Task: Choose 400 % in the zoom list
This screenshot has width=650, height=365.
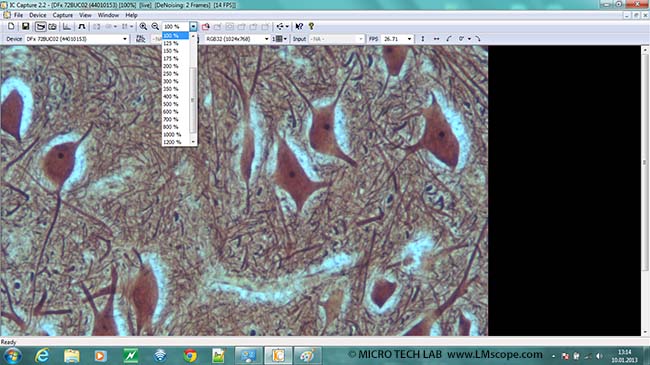Action: (176, 96)
